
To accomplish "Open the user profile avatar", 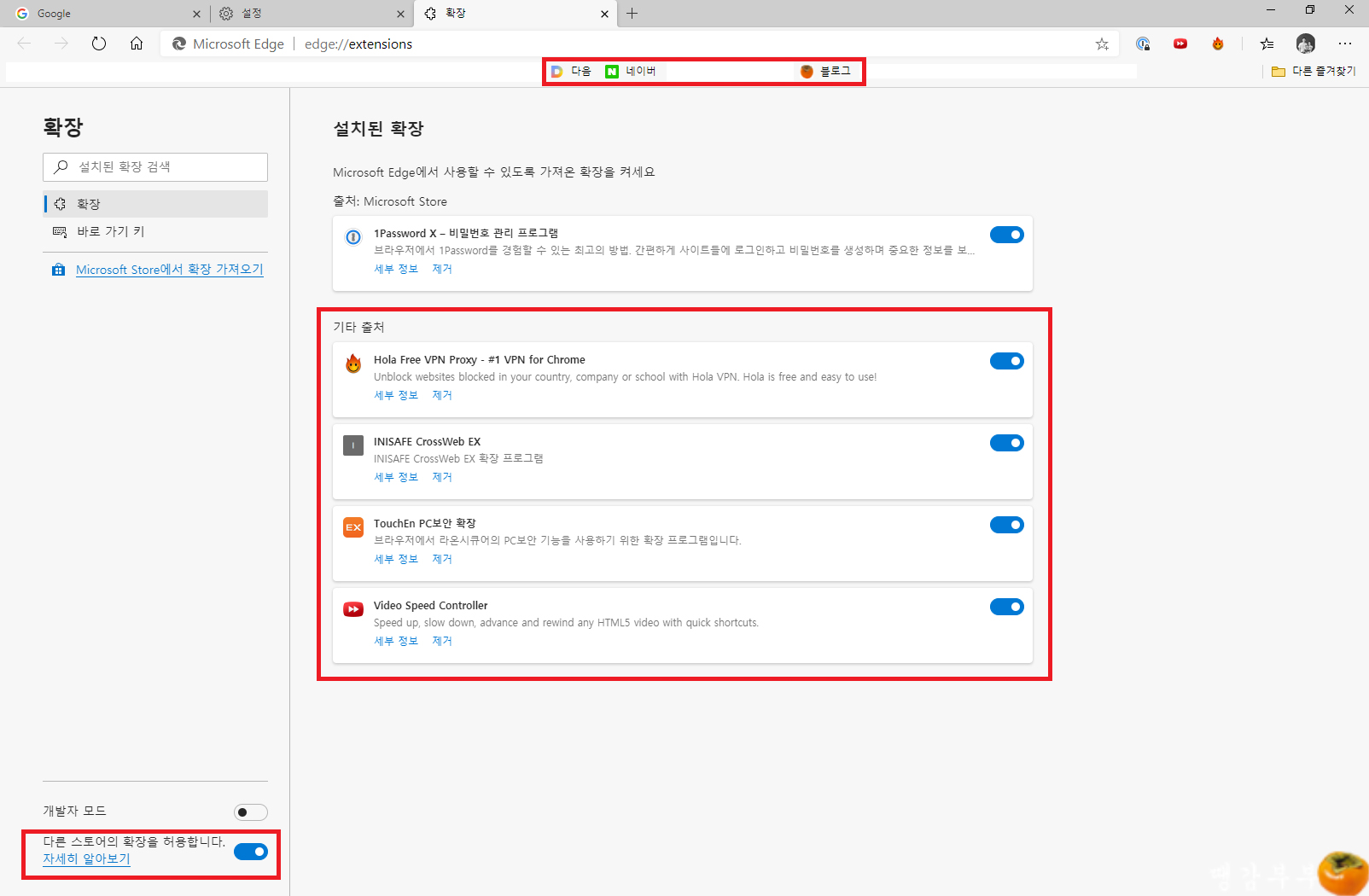I will coord(1306,44).
